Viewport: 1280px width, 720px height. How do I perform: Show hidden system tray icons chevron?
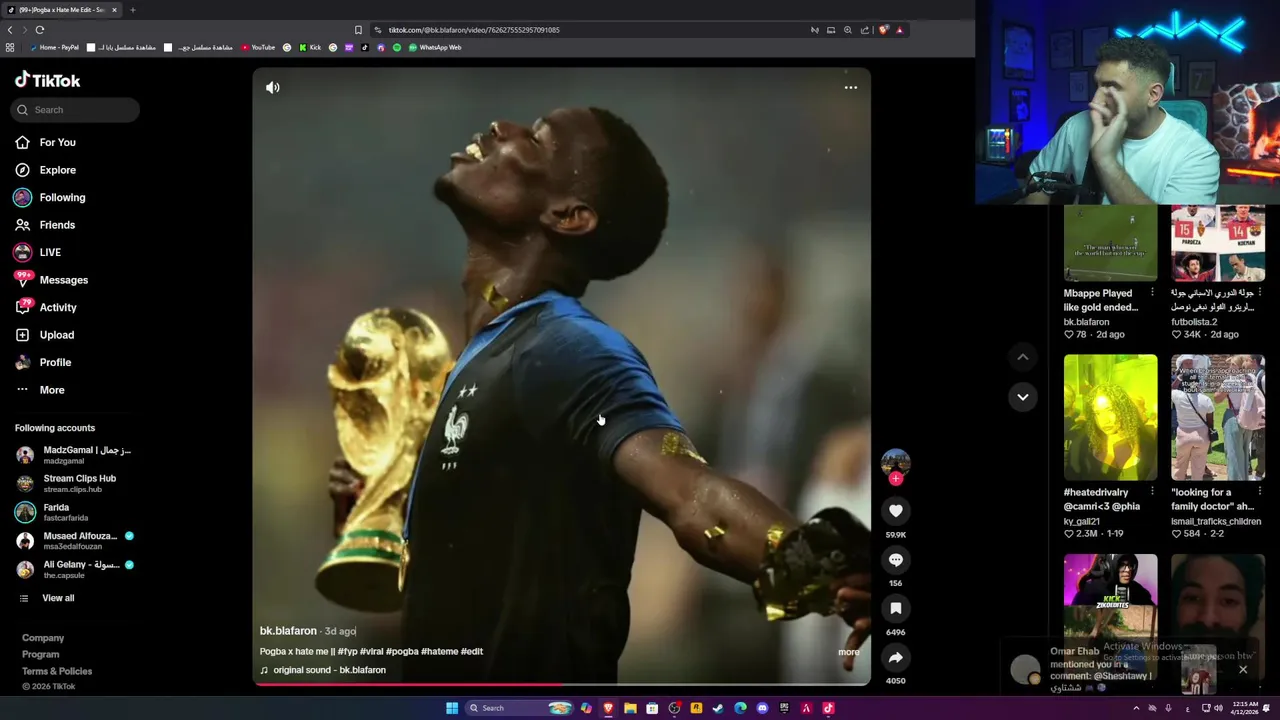(1136, 708)
